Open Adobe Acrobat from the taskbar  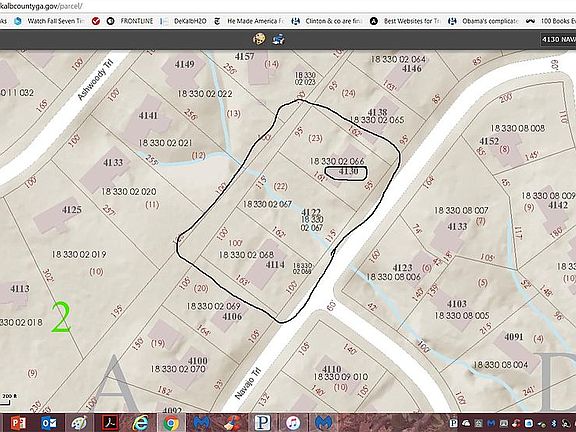pos(110,423)
